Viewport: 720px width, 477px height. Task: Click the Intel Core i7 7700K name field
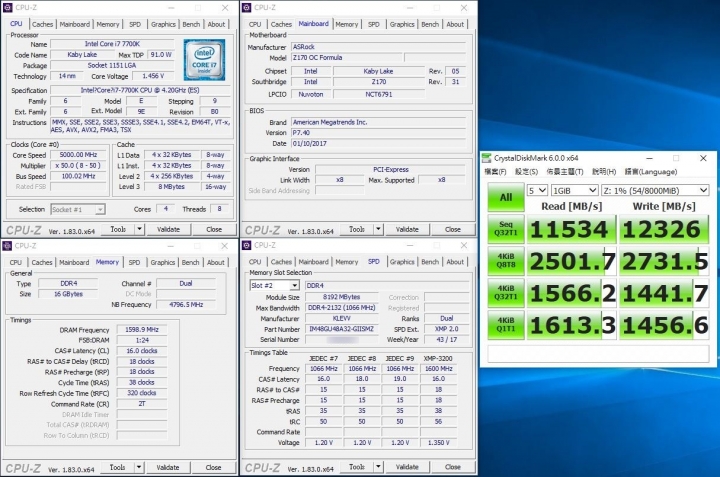click(x=112, y=44)
